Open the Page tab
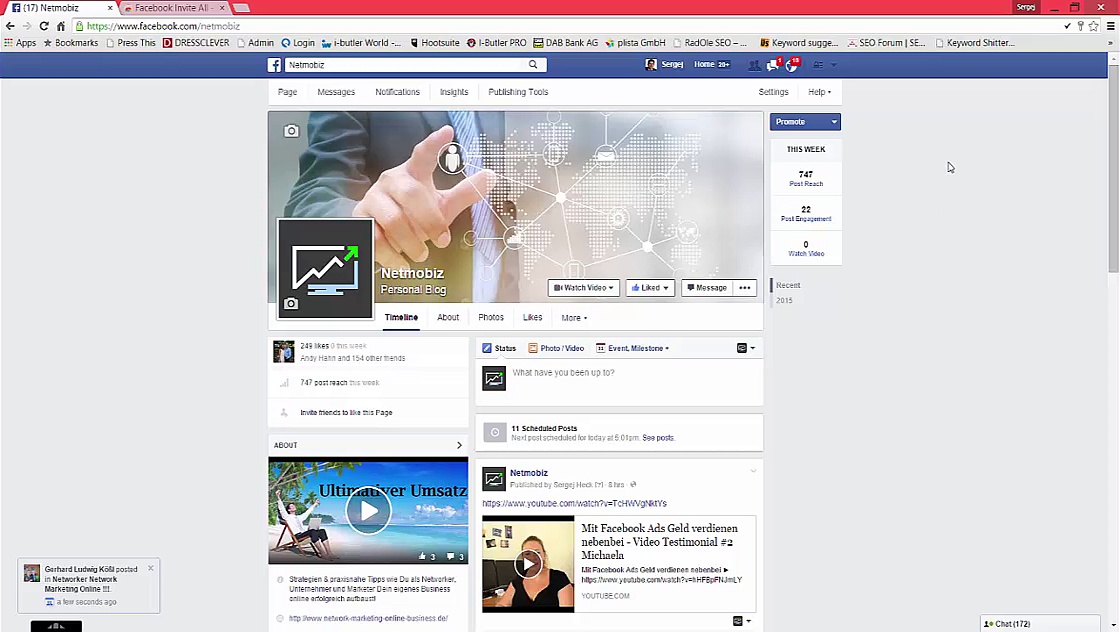The height and width of the screenshot is (632, 1120). pyautogui.click(x=287, y=92)
